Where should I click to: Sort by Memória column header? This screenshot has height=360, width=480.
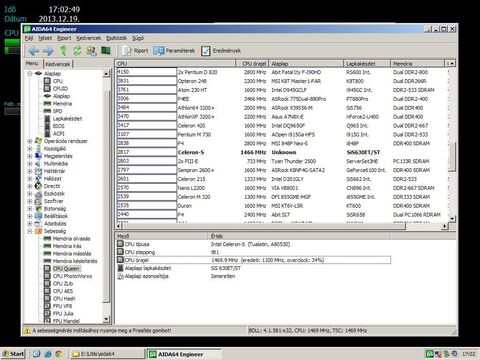tap(418, 63)
